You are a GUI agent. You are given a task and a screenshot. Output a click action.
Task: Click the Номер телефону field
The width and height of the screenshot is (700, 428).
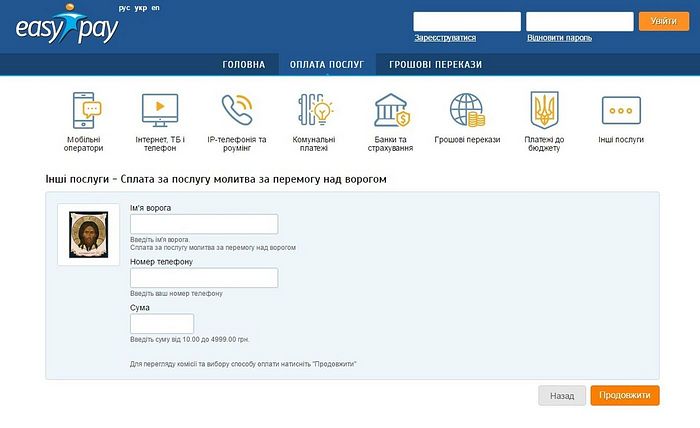coord(204,278)
